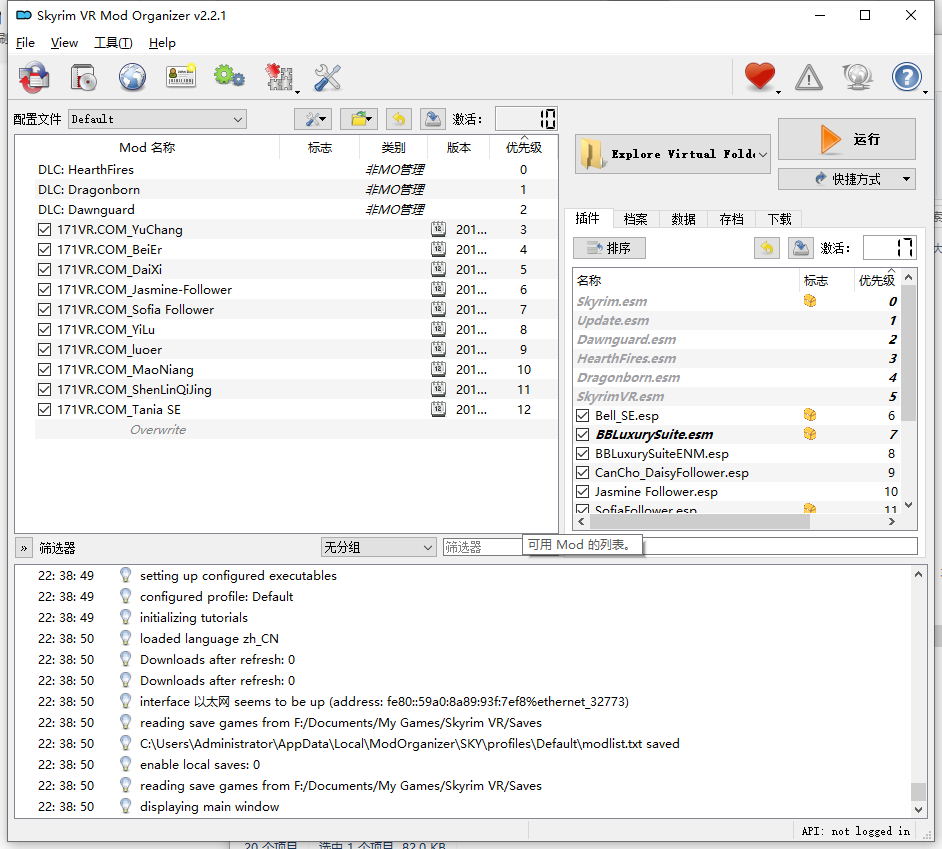
Task: Click the 运行 run button
Action: coord(847,139)
